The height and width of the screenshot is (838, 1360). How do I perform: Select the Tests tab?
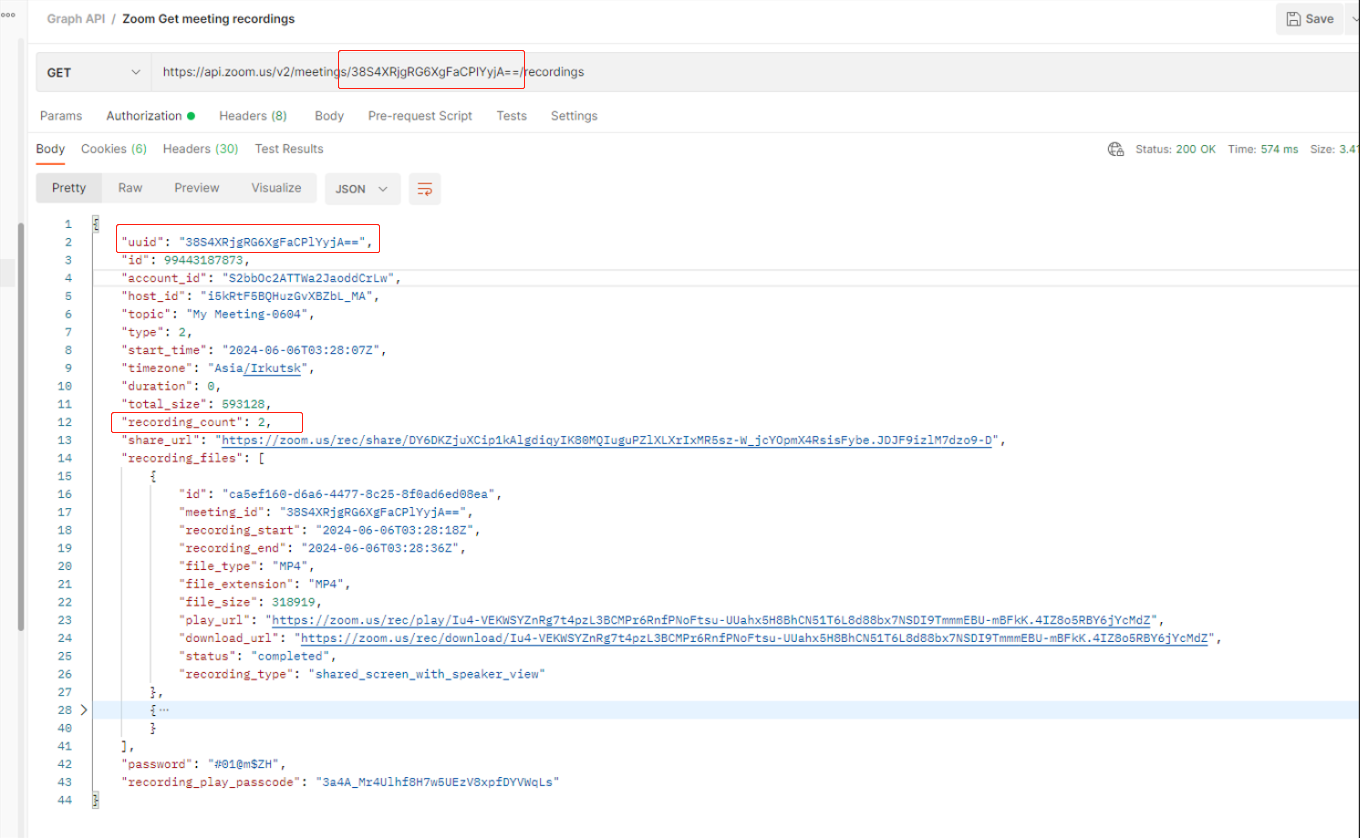pos(511,116)
